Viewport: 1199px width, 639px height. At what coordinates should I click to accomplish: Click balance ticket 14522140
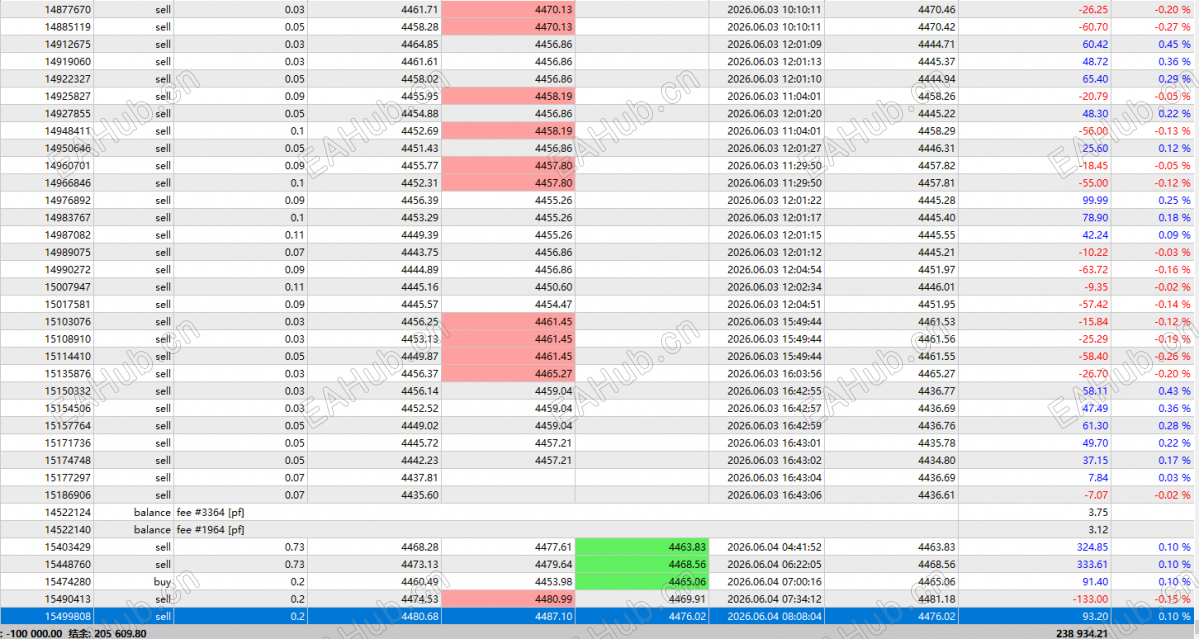[x=67, y=530]
